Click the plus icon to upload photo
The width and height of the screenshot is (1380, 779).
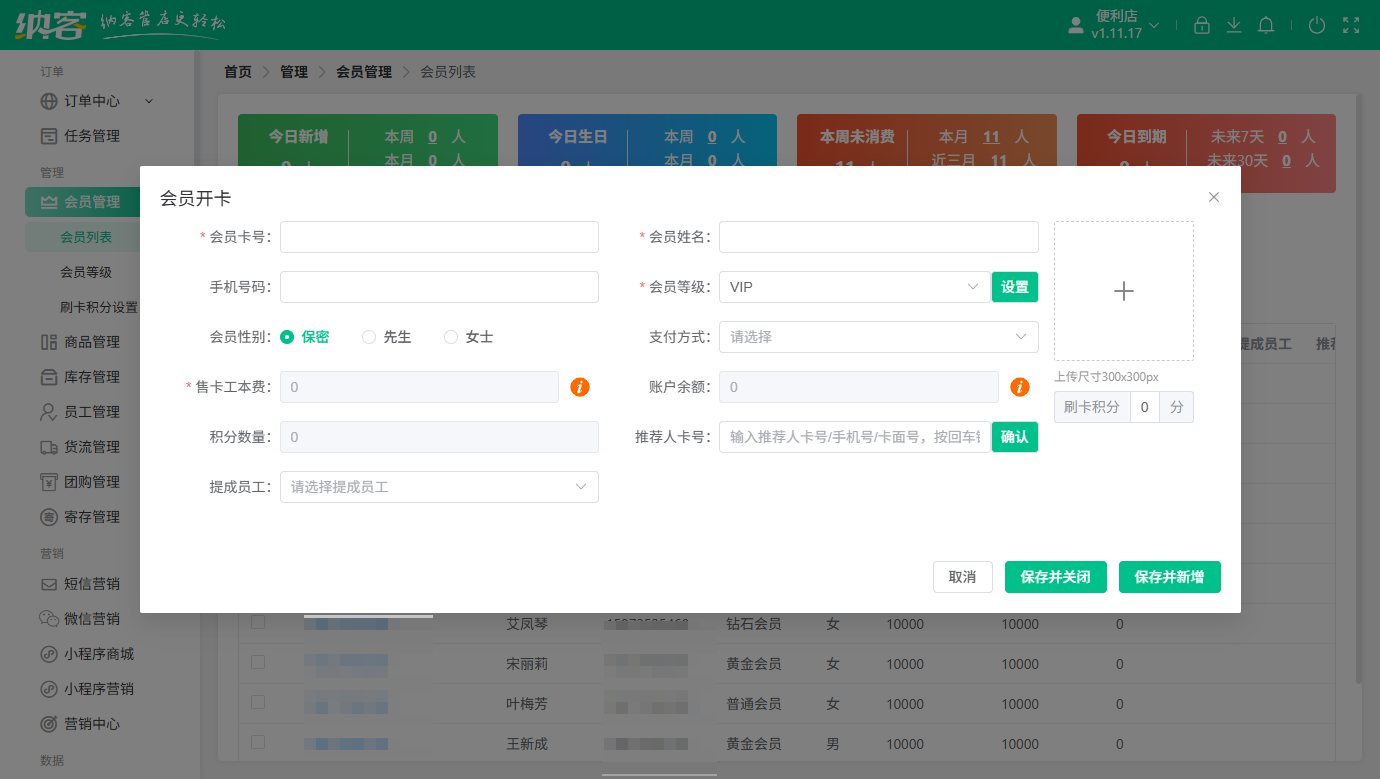(1123, 291)
